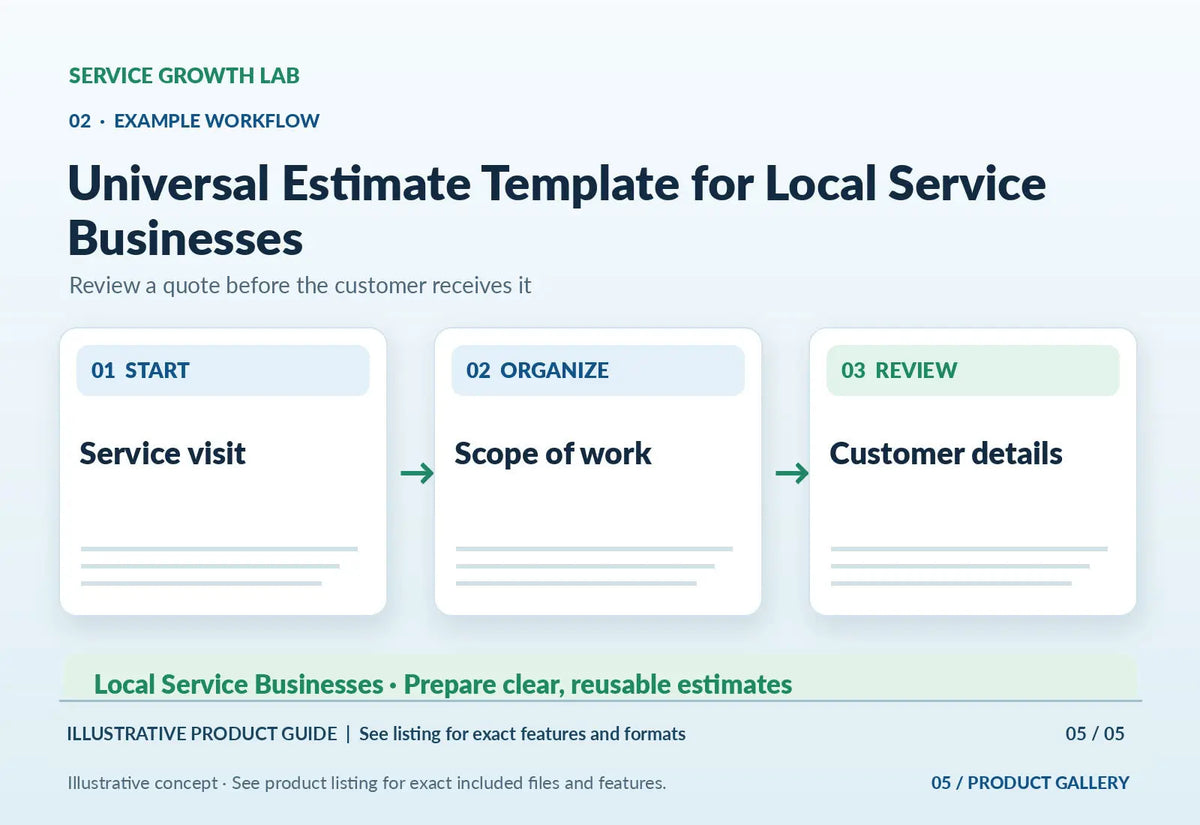Click the Universal Estimate Template headline
This screenshot has width=1200, height=825.
tap(557, 211)
